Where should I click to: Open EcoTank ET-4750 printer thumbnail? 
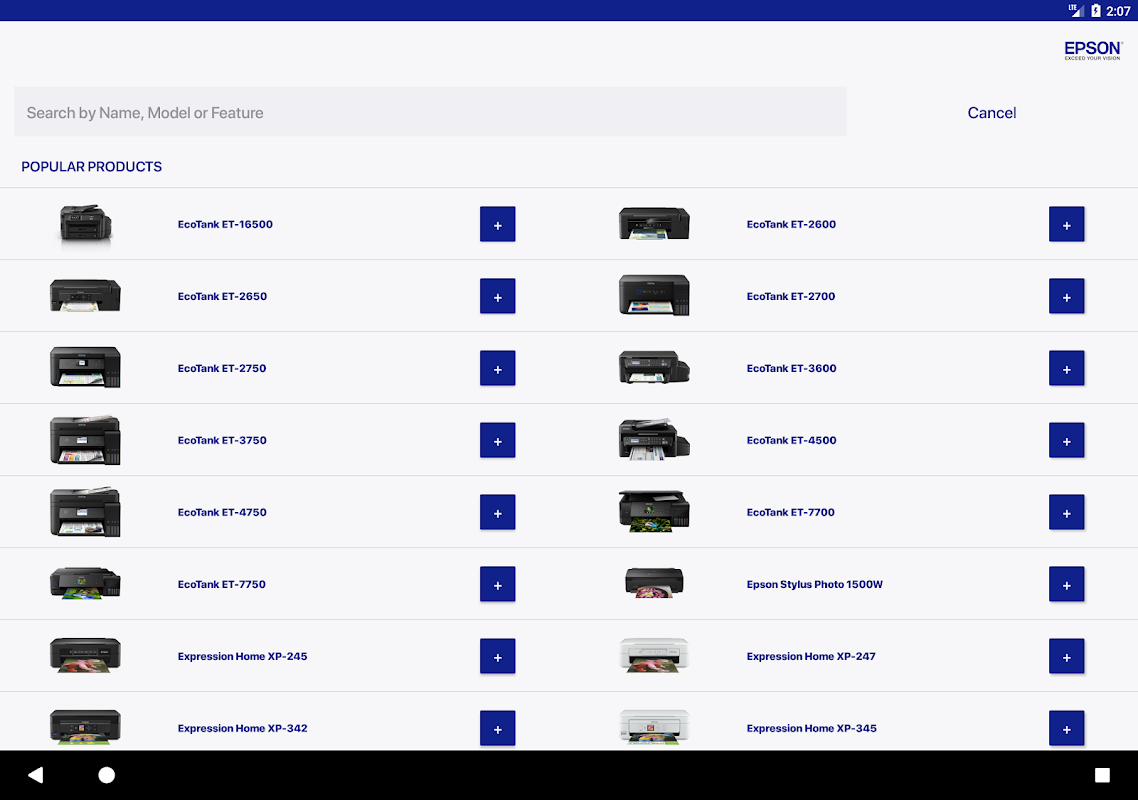pyautogui.click(x=85, y=512)
